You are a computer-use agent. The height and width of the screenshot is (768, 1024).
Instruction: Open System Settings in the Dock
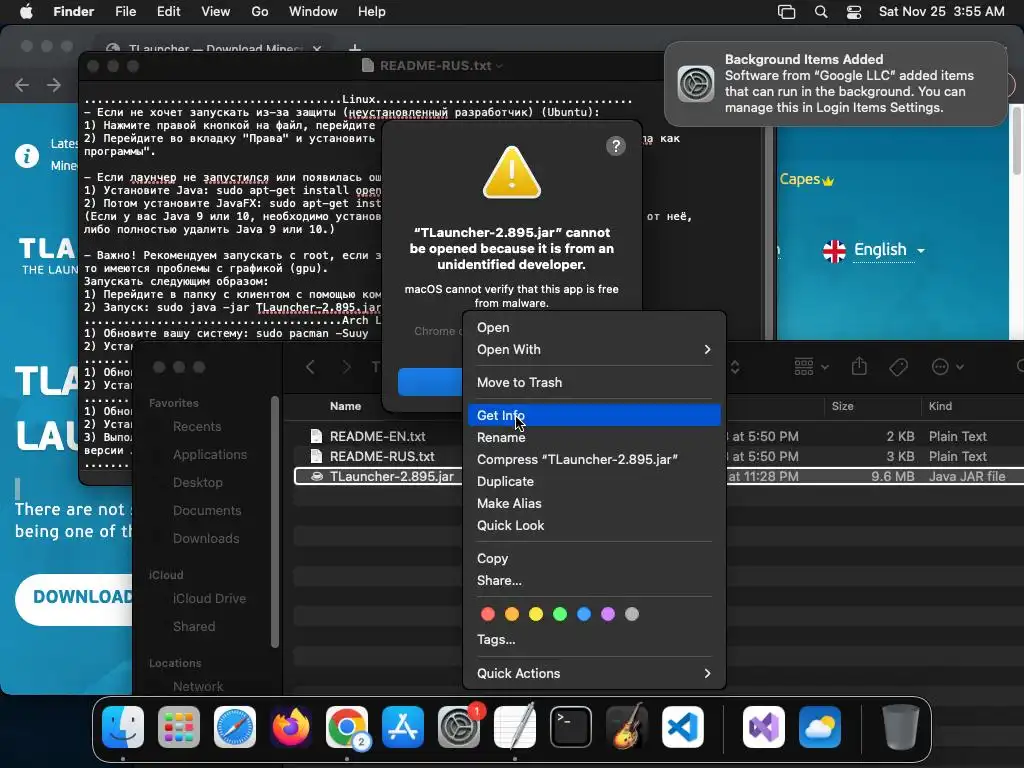458,727
